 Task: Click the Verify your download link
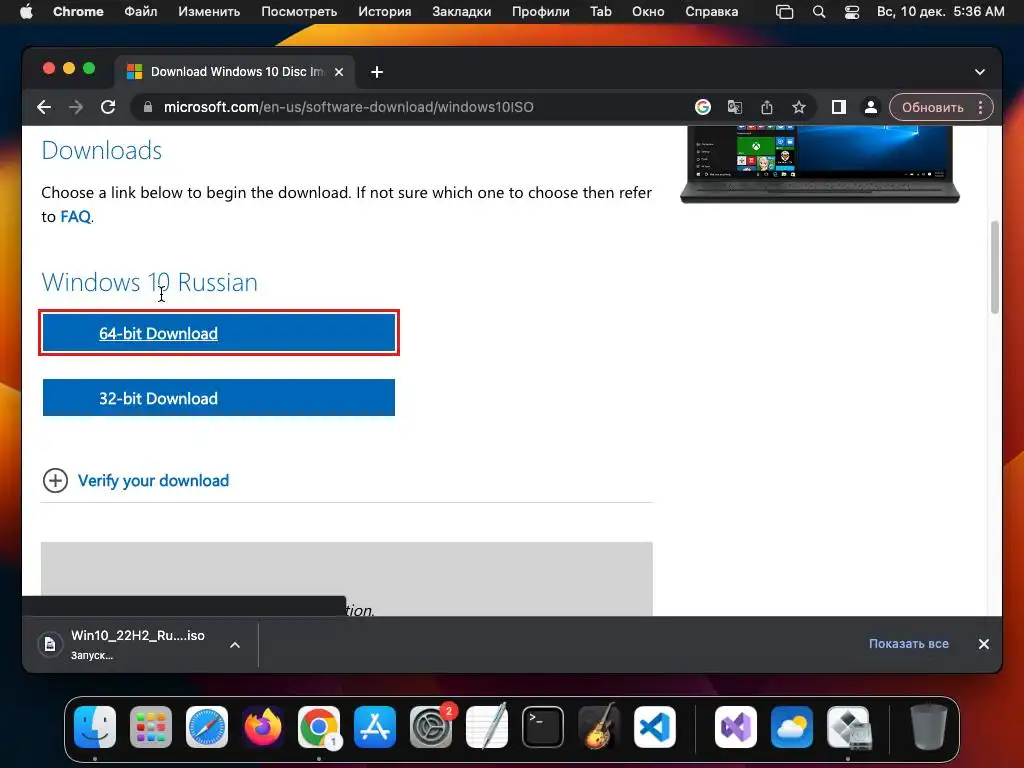(x=153, y=481)
